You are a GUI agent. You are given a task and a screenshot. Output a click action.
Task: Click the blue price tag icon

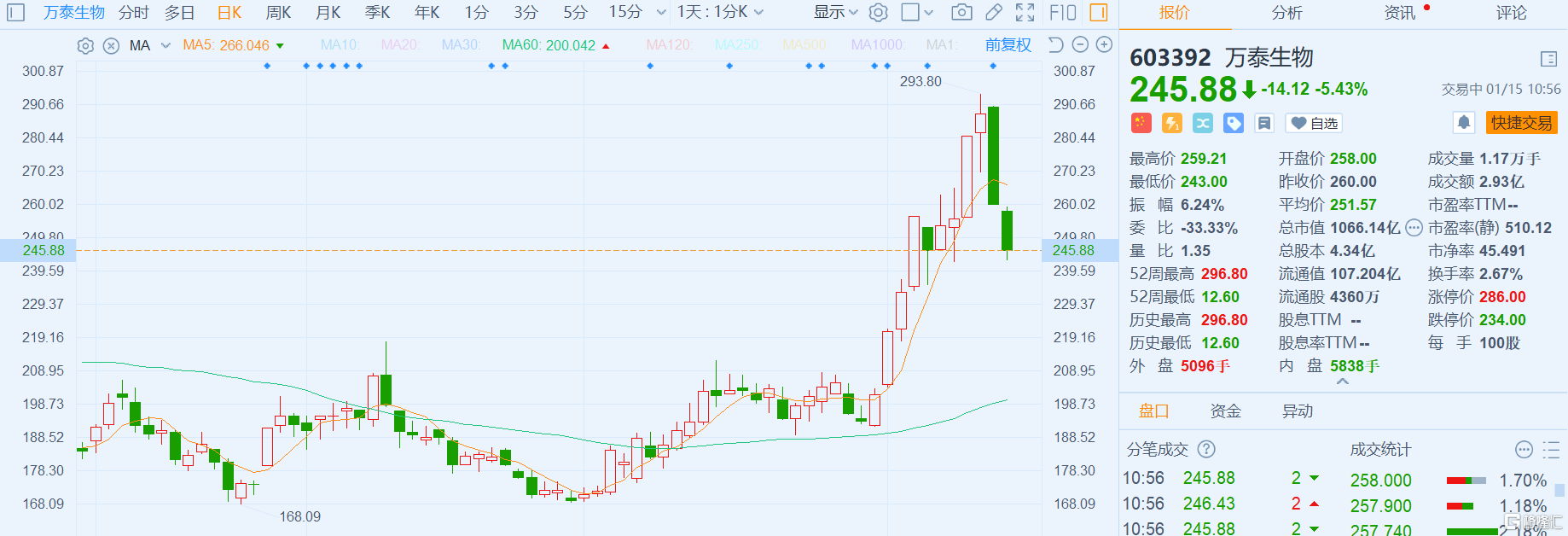[1234, 123]
